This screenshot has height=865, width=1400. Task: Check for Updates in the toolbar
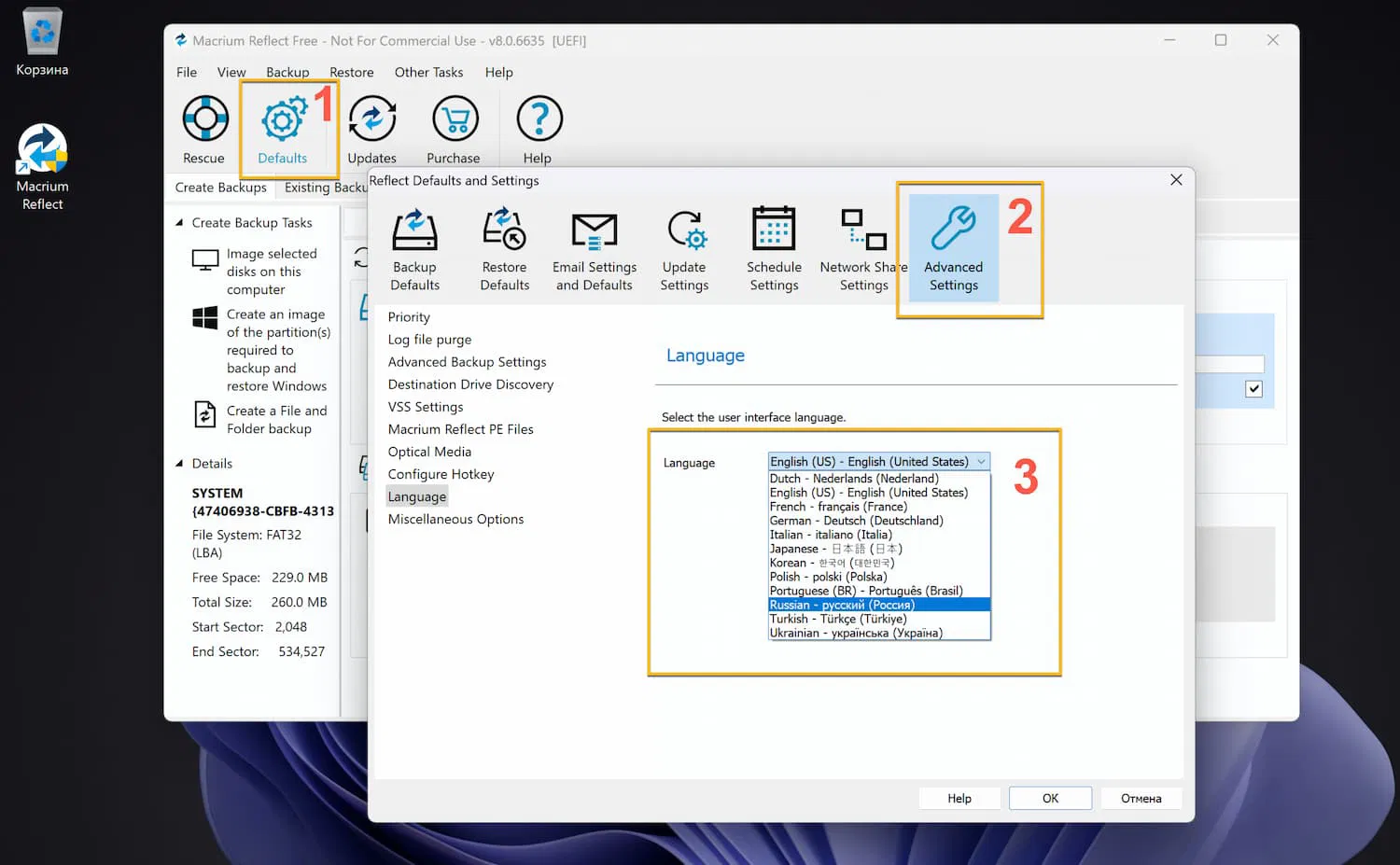[371, 130]
